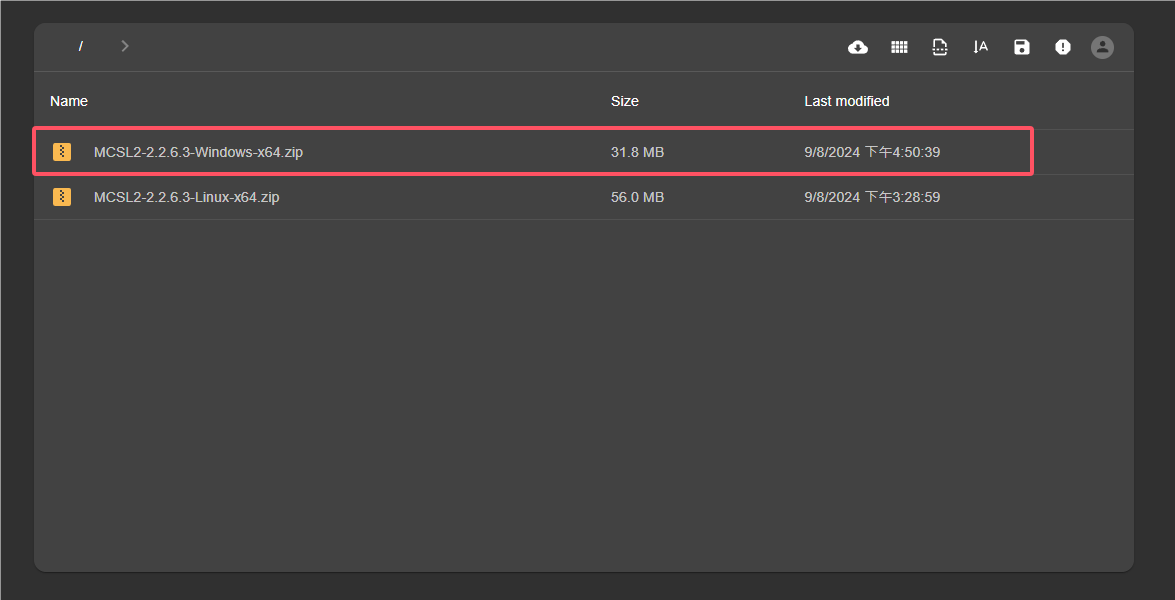
Task: Click the zip icon beside the Windows-x64 file
Action: (x=61, y=152)
